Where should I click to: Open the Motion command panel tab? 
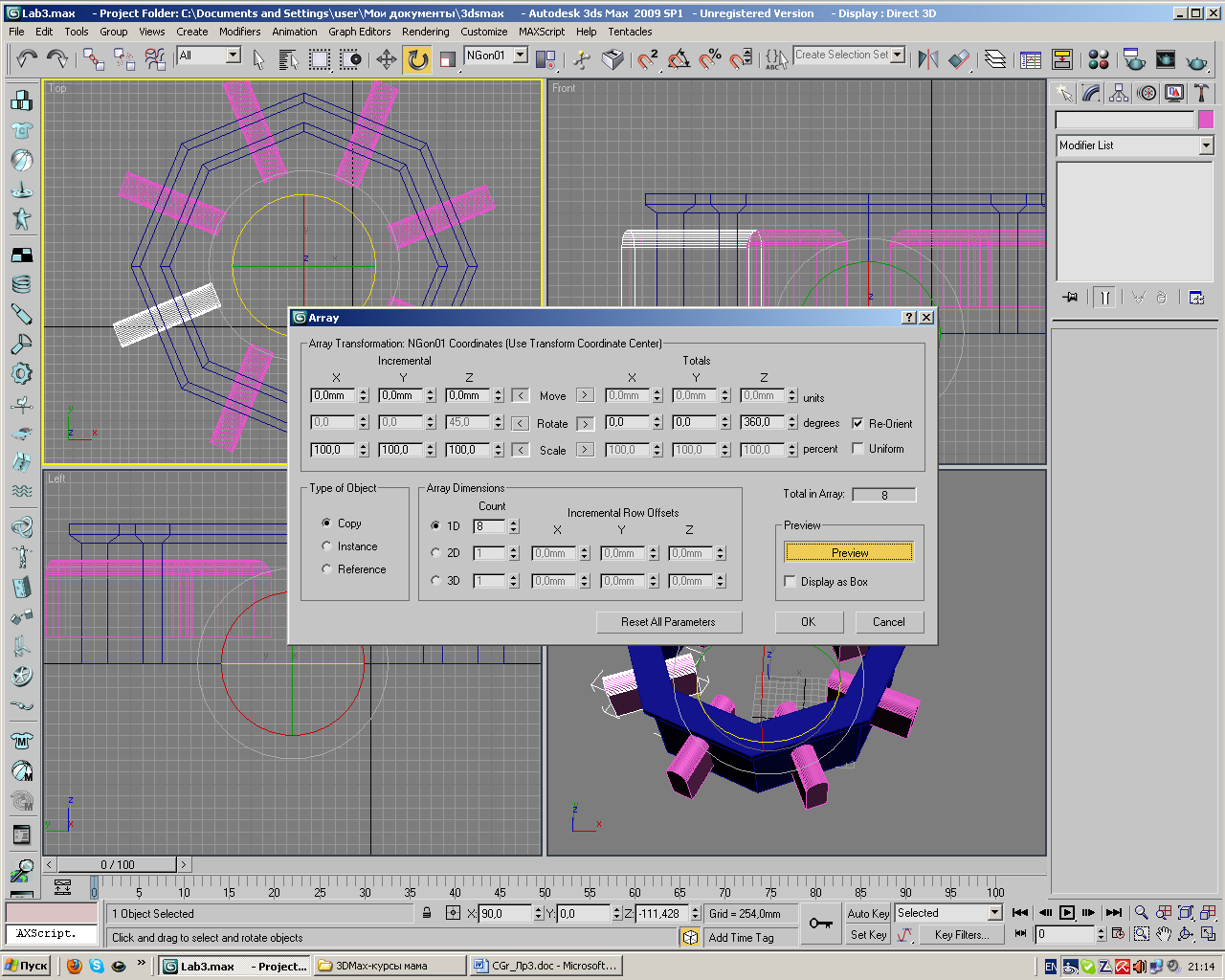pos(1147,93)
